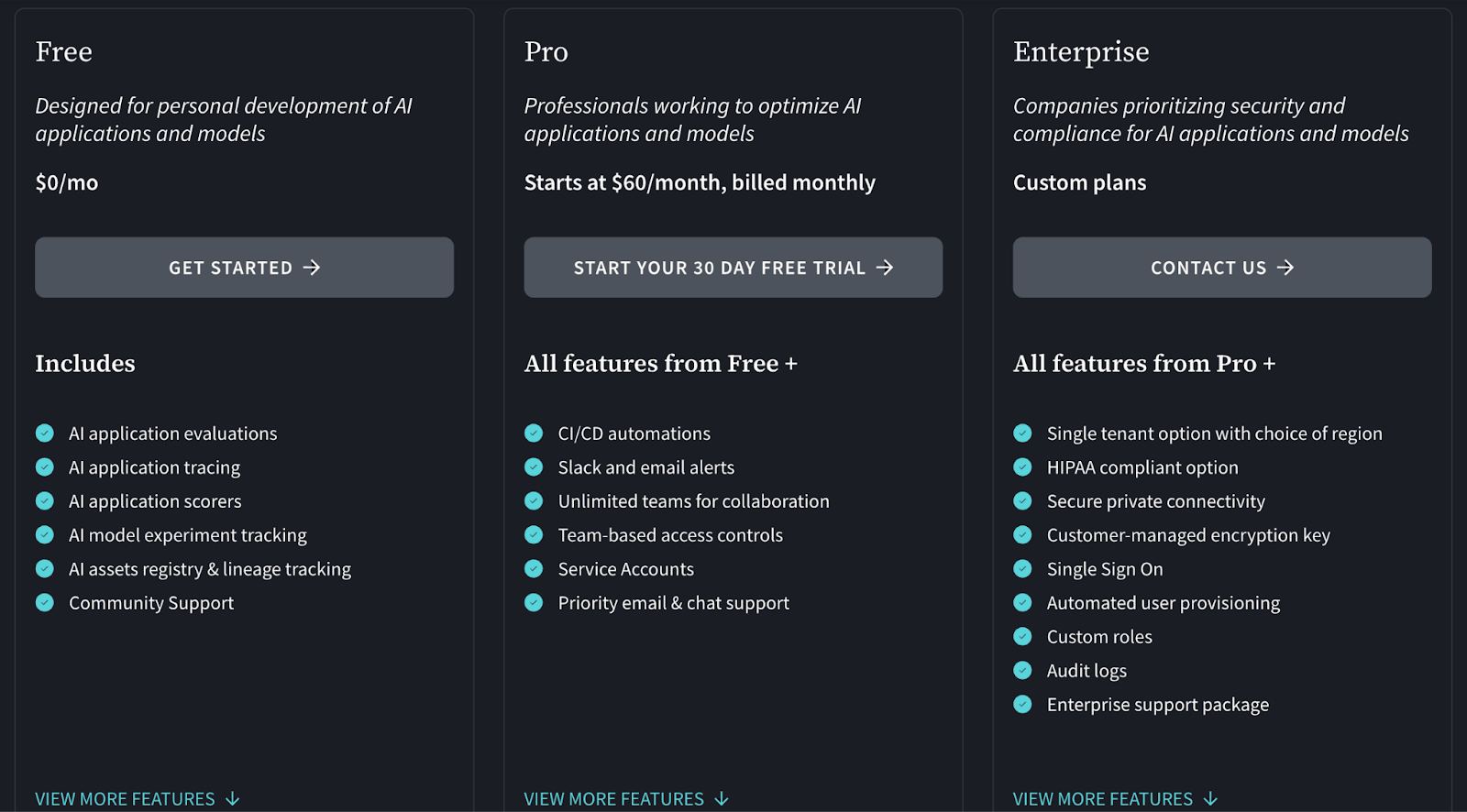Click down arrow beside Enterprise View More Features
This screenshot has width=1467, height=812.
(x=1210, y=798)
